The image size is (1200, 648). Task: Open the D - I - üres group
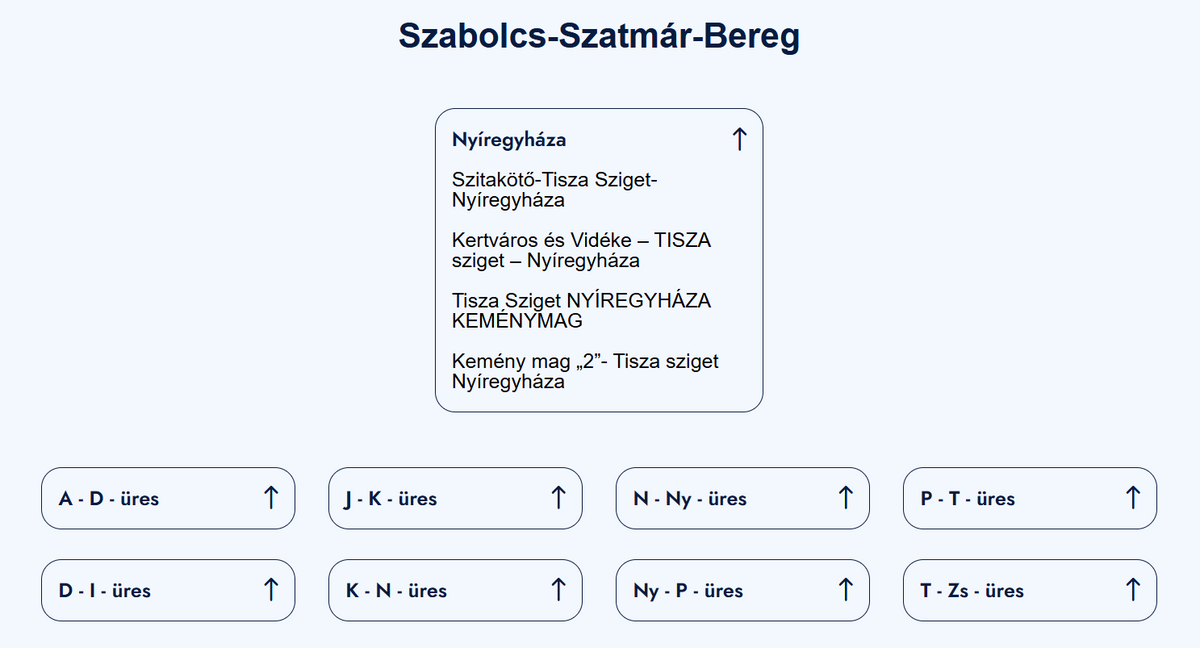click(x=105, y=590)
